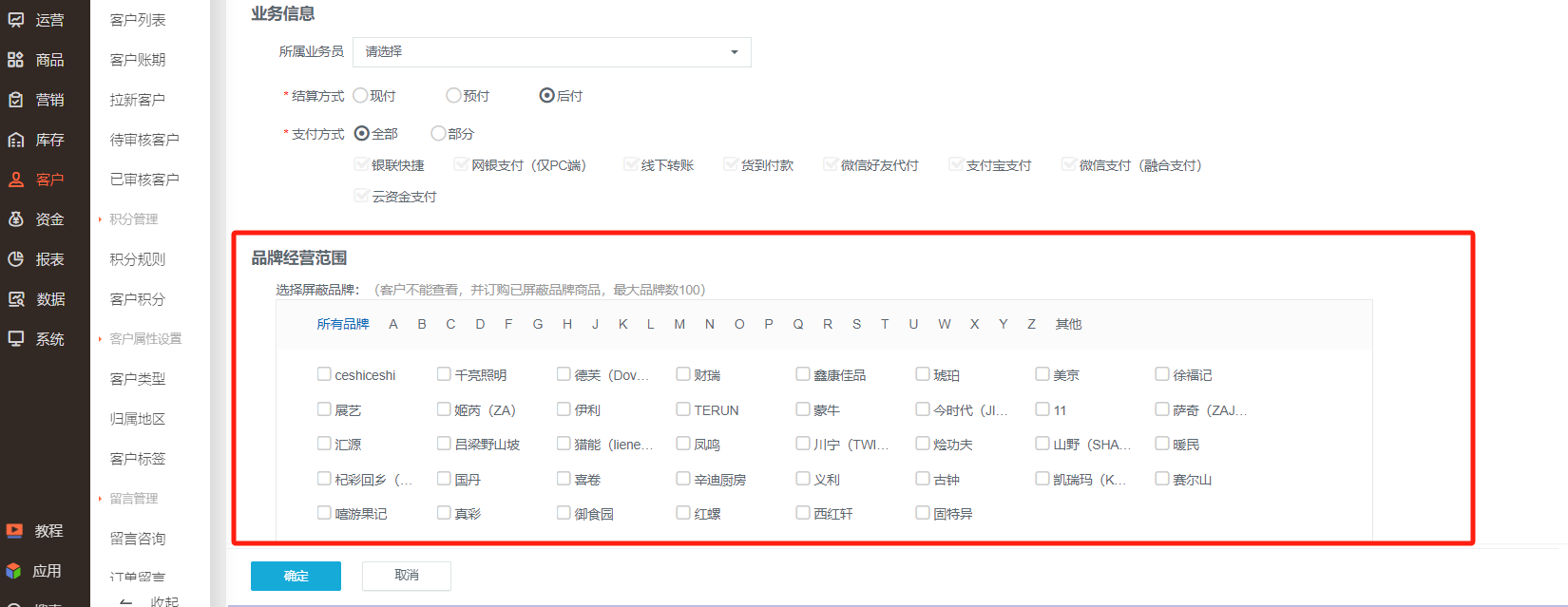
Task: Select the 现付 settlement radio button
Action: (360, 95)
